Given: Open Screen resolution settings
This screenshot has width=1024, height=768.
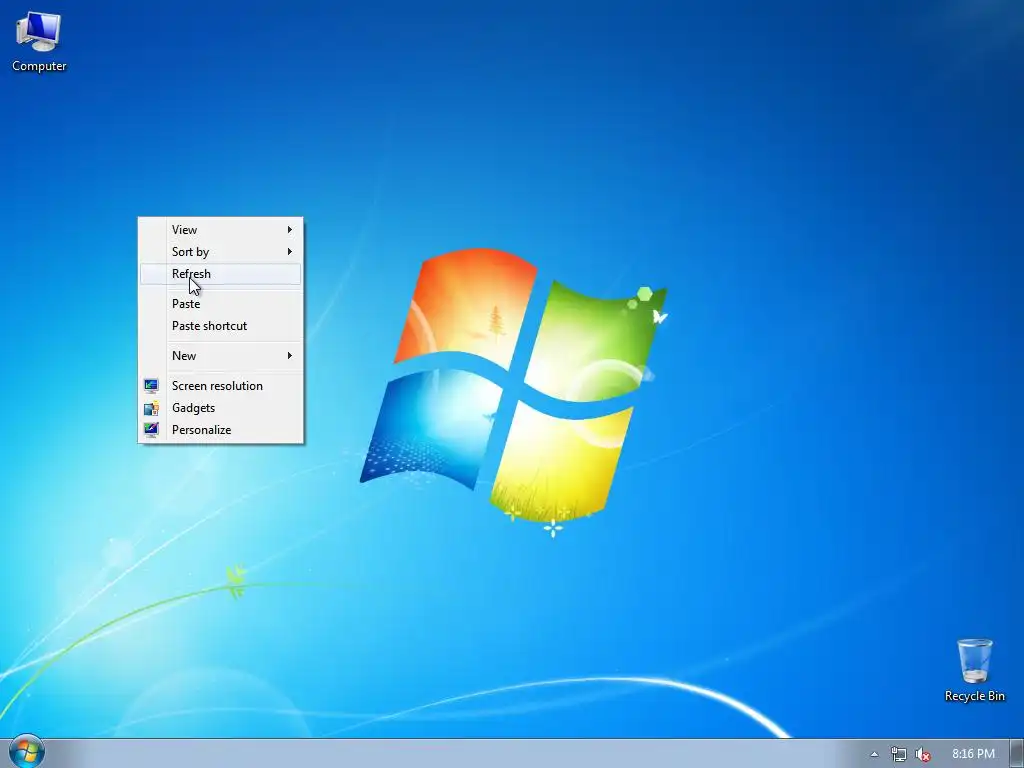Looking at the screenshot, I should 221,386.
